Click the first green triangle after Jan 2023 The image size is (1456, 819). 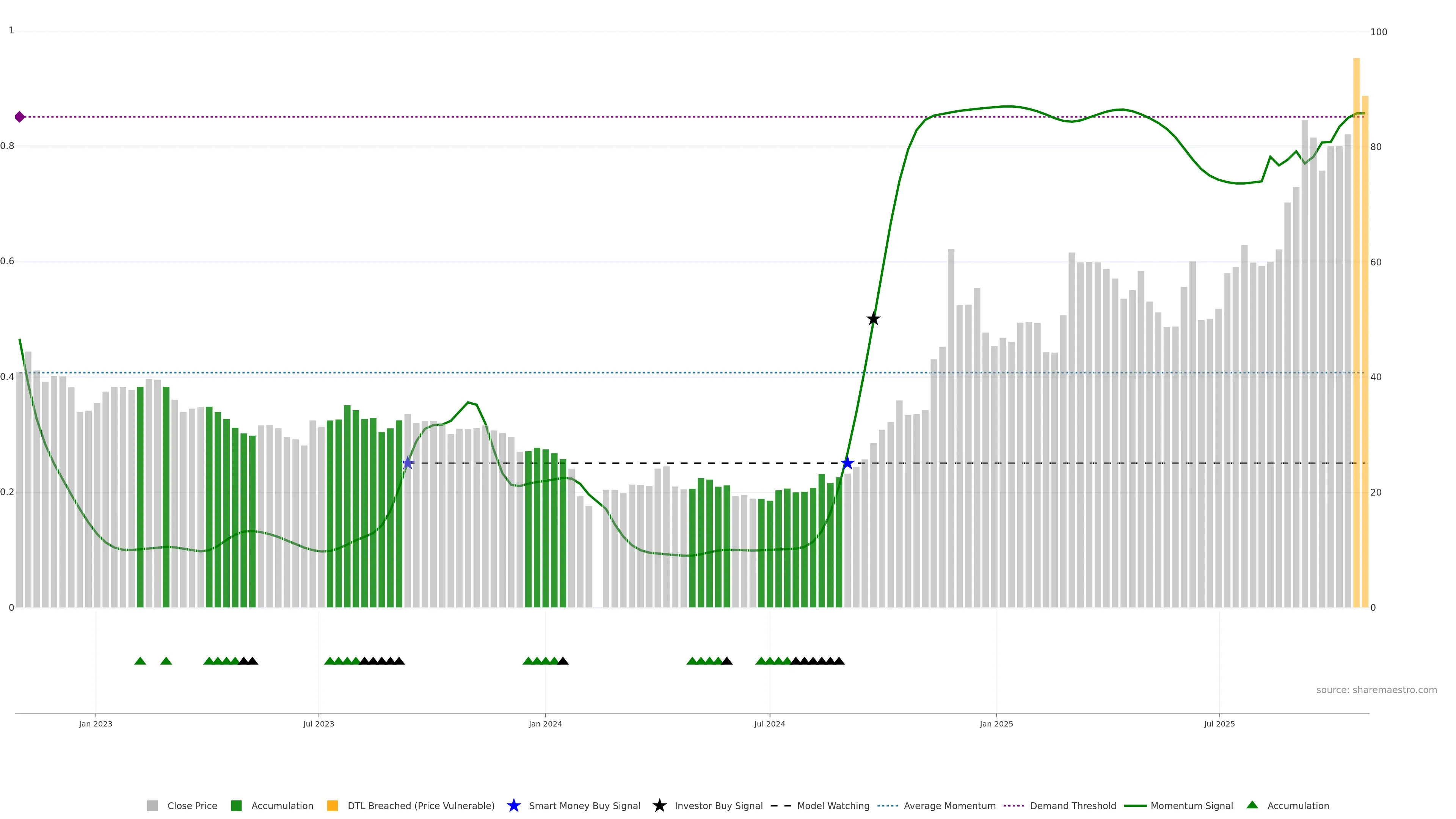140,661
